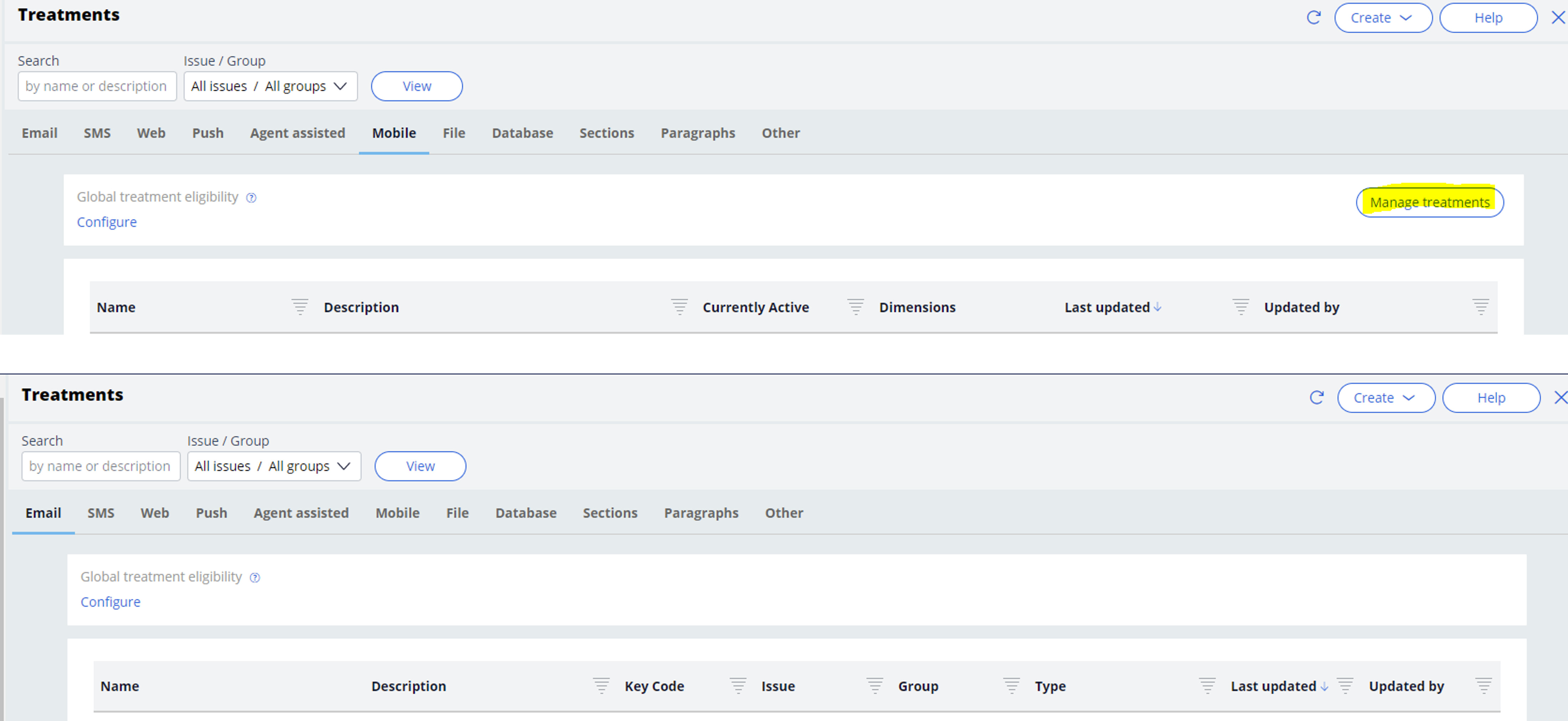Switch to Paragraphs tab in bottom panel

pos(701,513)
